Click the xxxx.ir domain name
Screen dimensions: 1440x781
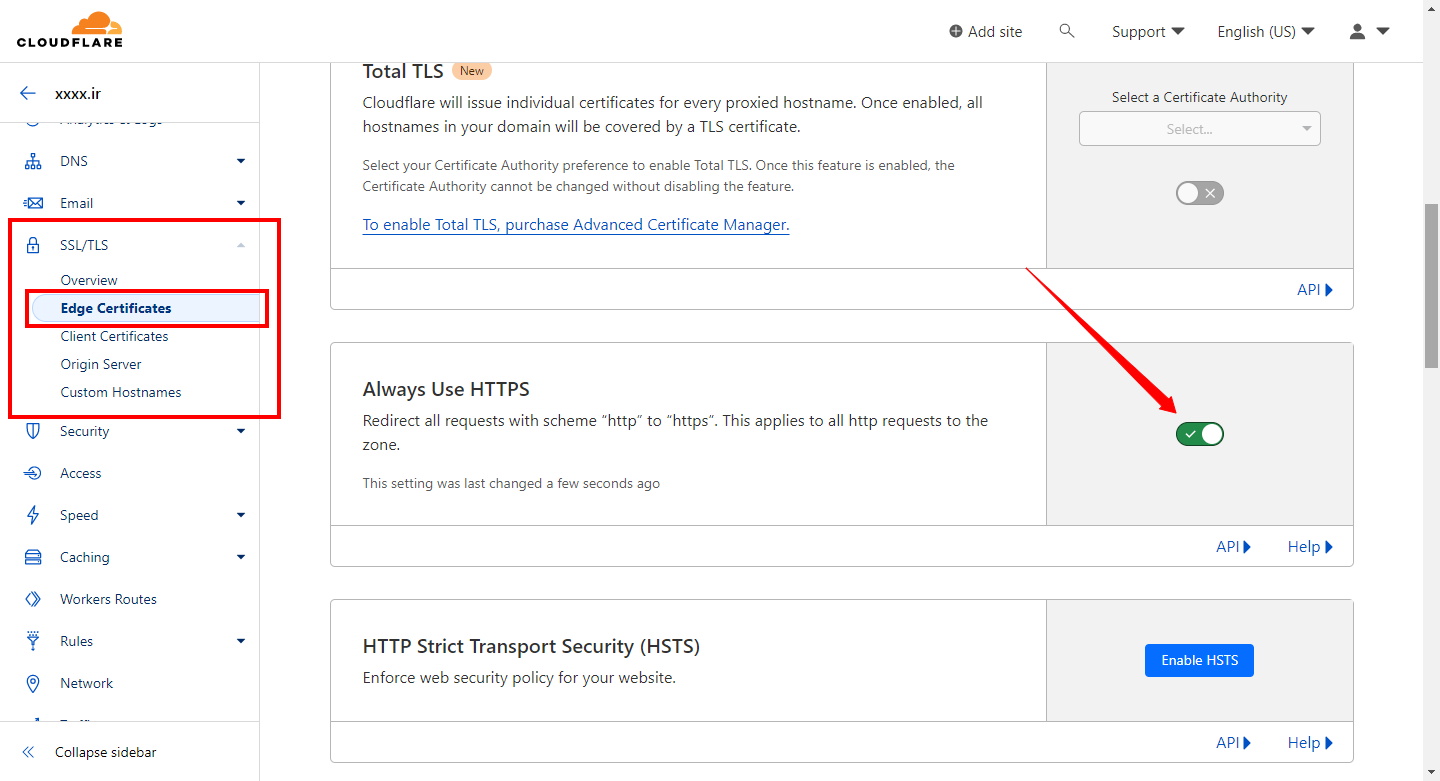[x=78, y=94]
